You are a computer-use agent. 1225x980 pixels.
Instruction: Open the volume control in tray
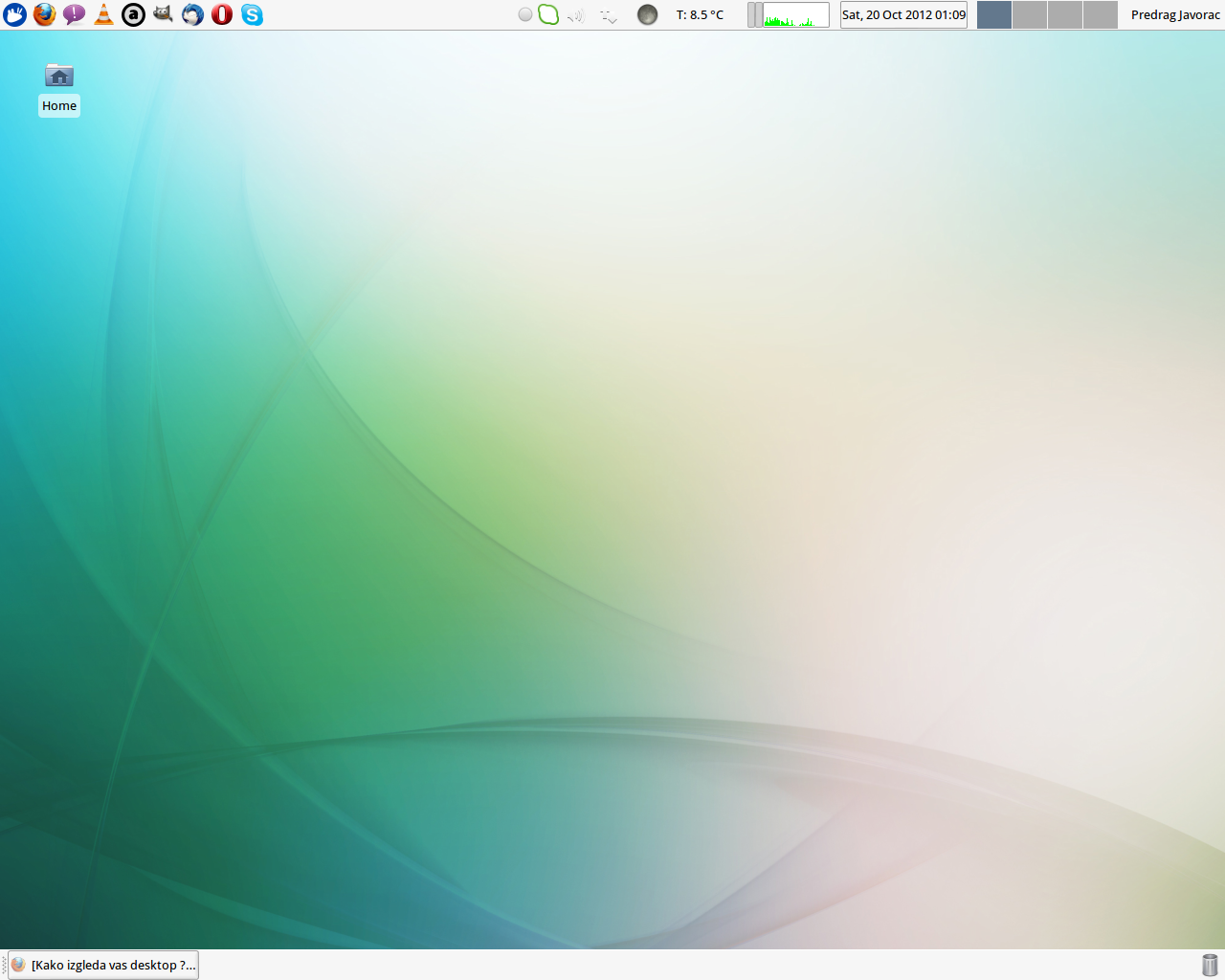tap(576, 15)
